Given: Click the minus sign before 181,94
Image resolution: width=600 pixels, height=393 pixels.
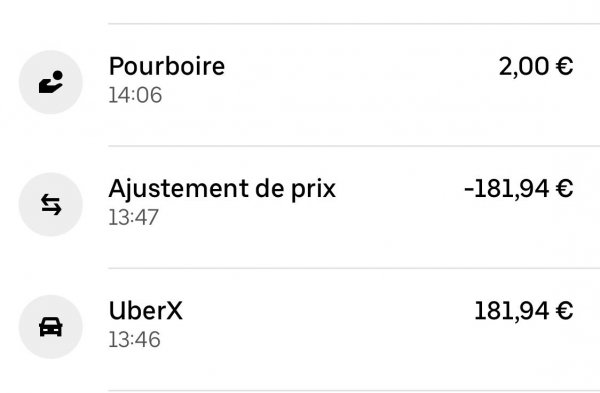Looking at the screenshot, I should pyautogui.click(x=469, y=190).
